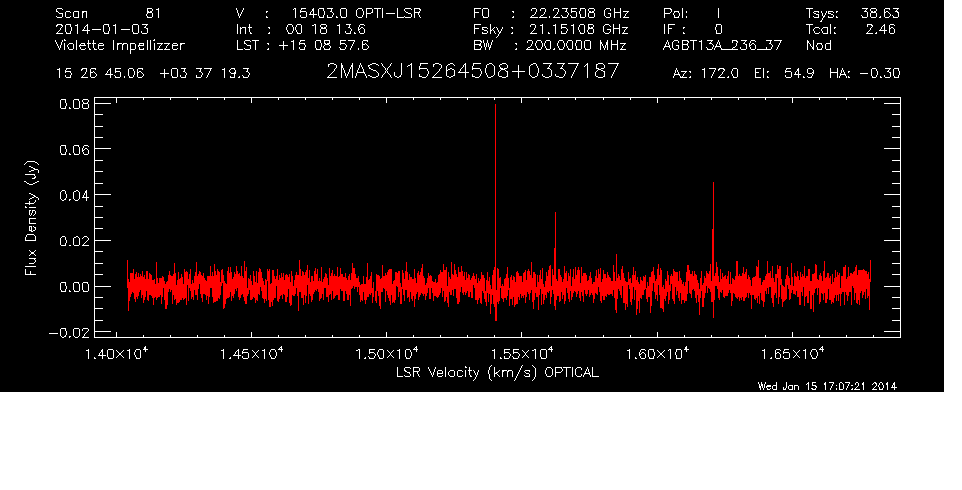
Task: Click y-axis tick label 0.06
Action: click(x=74, y=150)
